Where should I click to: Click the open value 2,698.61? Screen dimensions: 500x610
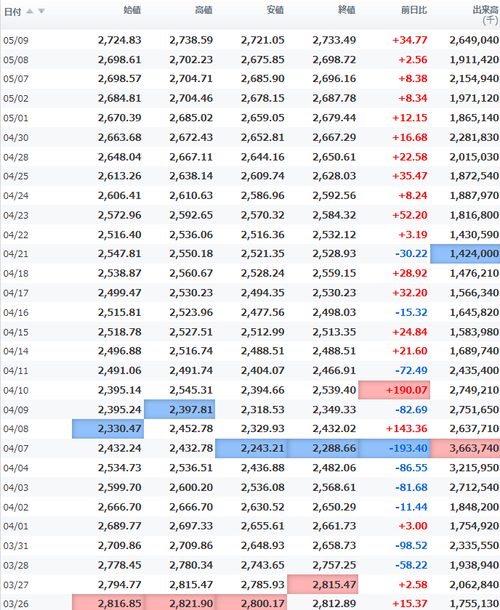[119, 60]
